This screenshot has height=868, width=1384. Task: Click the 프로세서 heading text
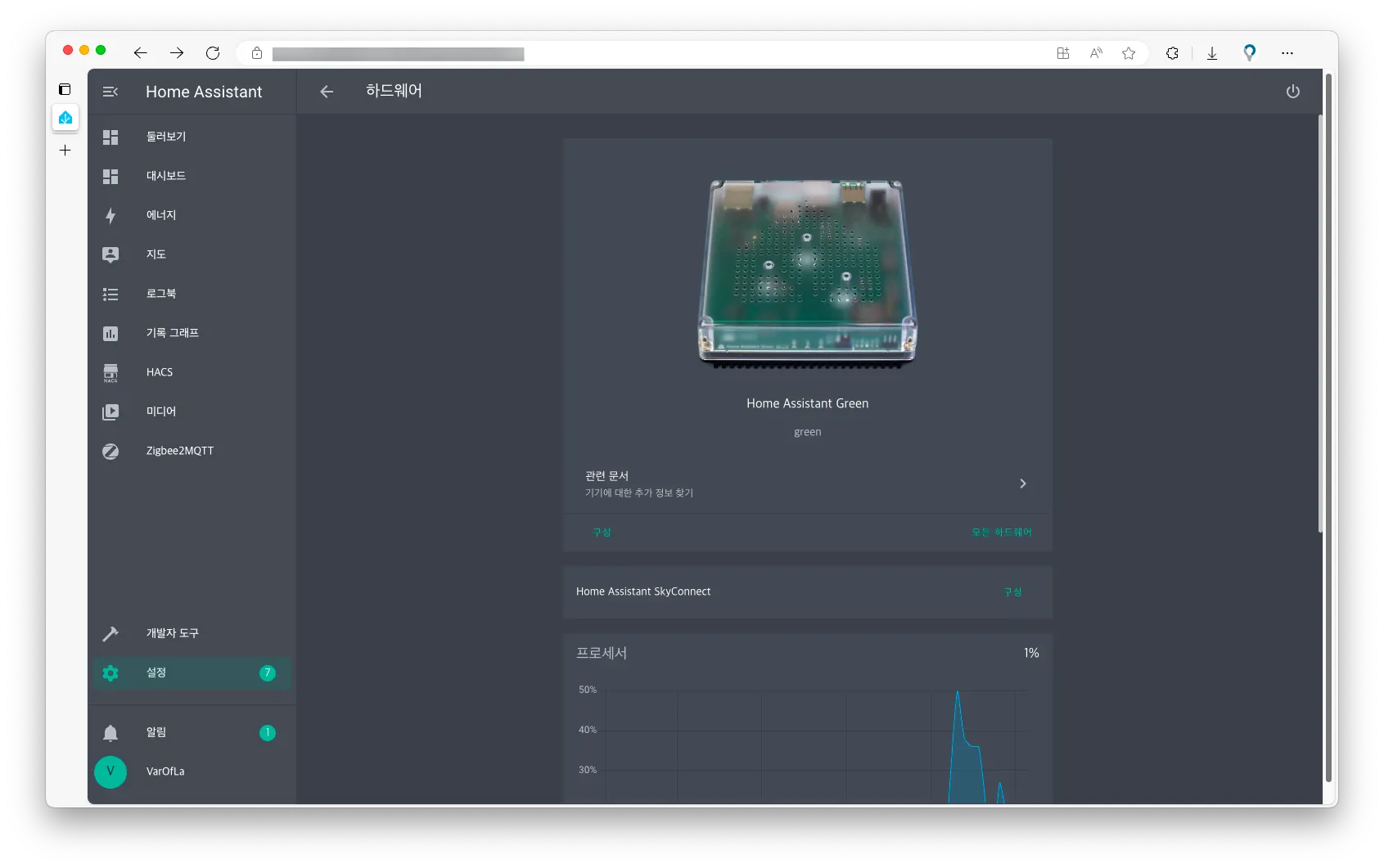[602, 653]
